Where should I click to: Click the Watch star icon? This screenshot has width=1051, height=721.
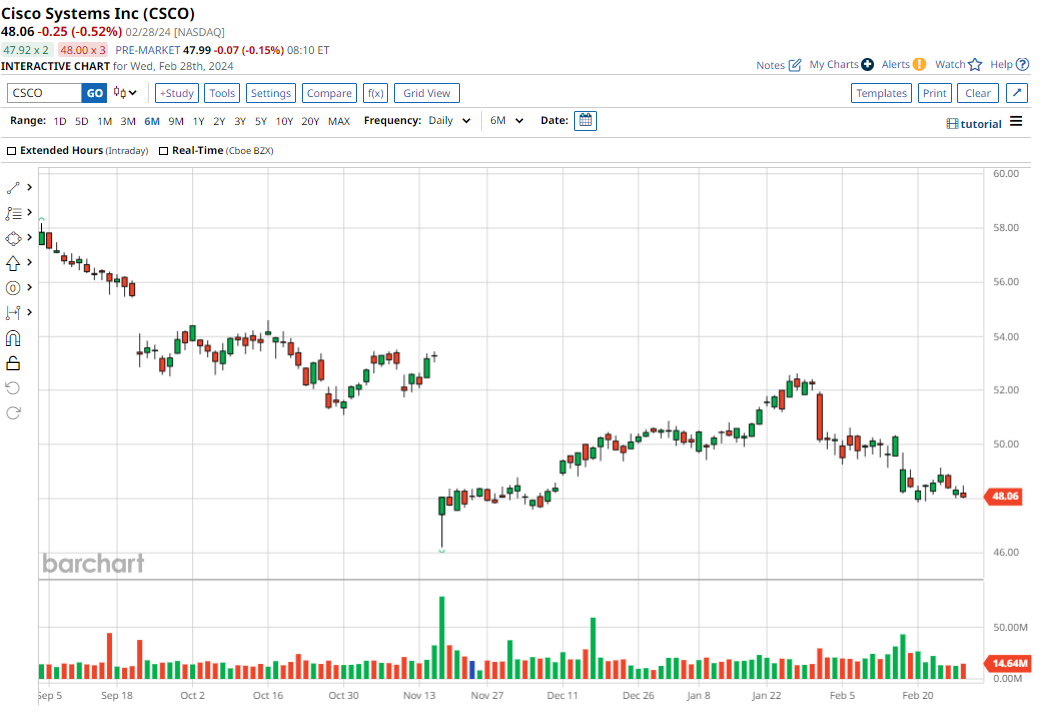tap(975, 65)
